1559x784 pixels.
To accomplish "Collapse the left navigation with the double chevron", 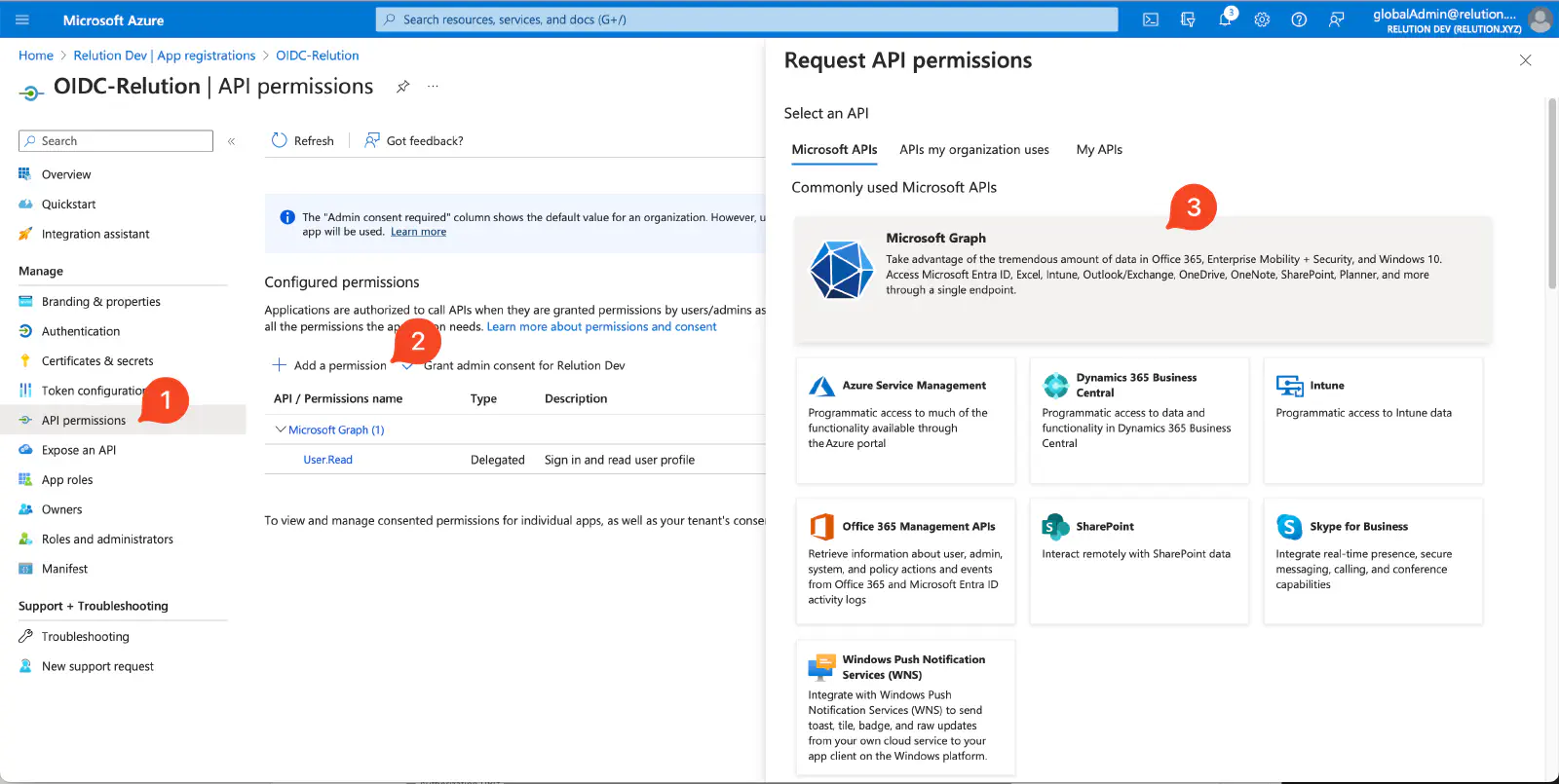I will coord(232,141).
